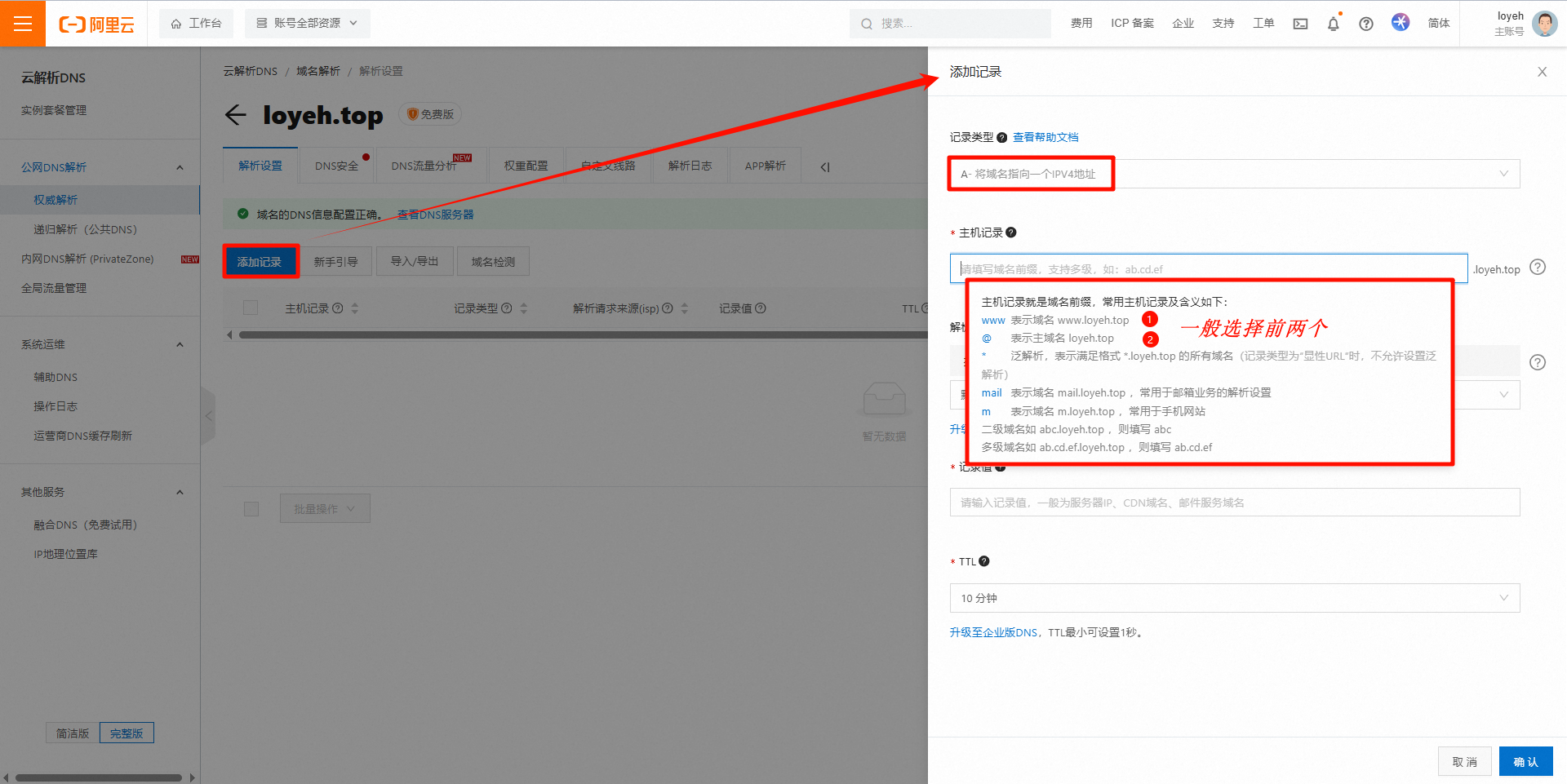Open the 费用 menu in top bar

(x=1081, y=24)
